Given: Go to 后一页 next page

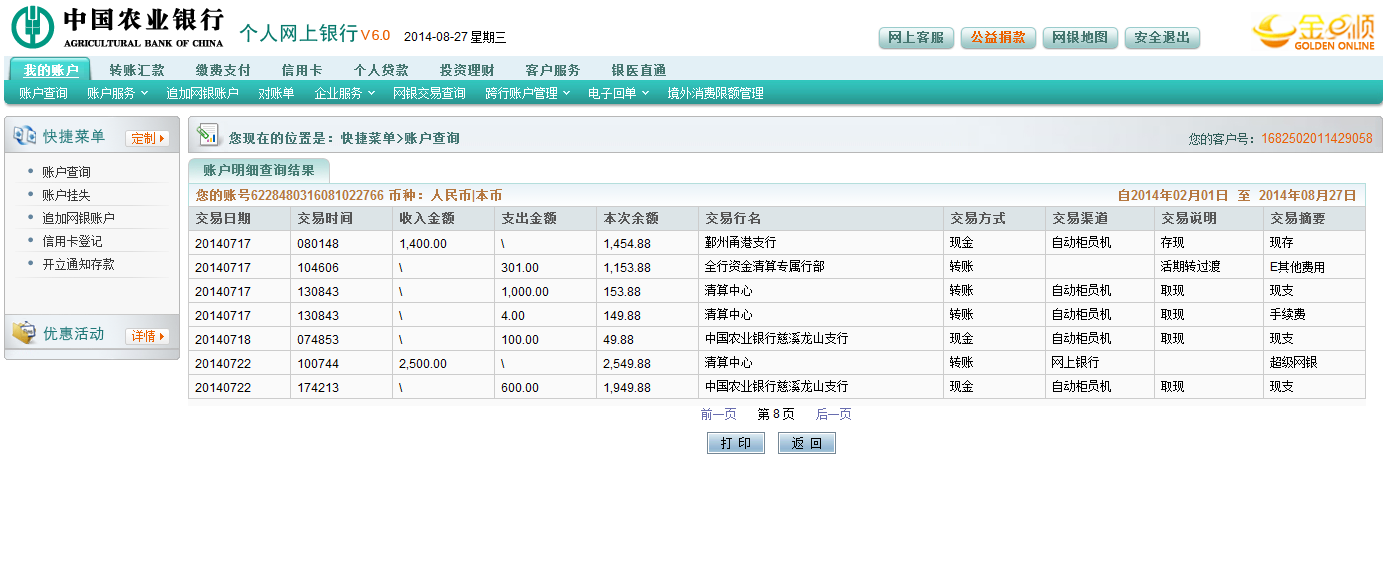Looking at the screenshot, I should click(x=833, y=414).
